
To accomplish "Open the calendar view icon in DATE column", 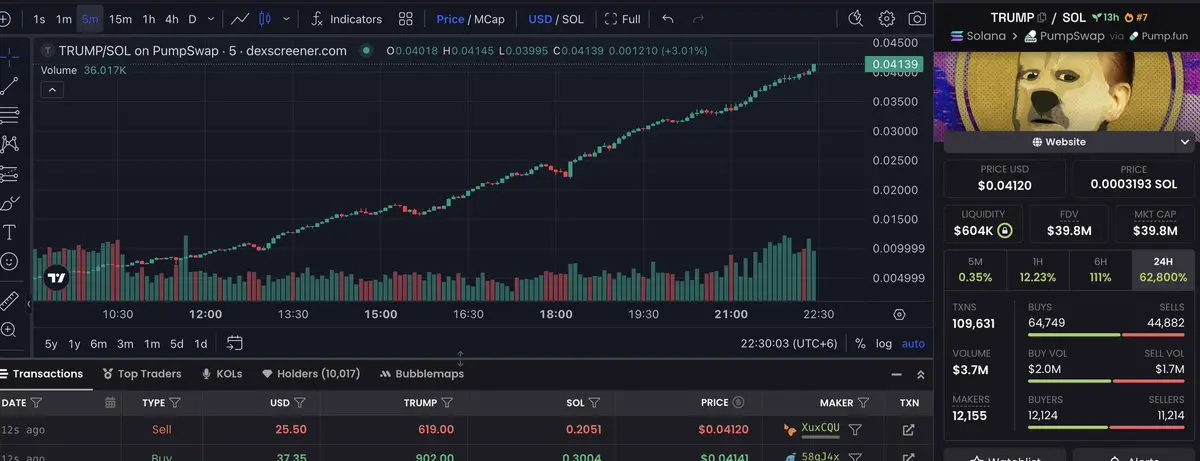I will 110,403.
